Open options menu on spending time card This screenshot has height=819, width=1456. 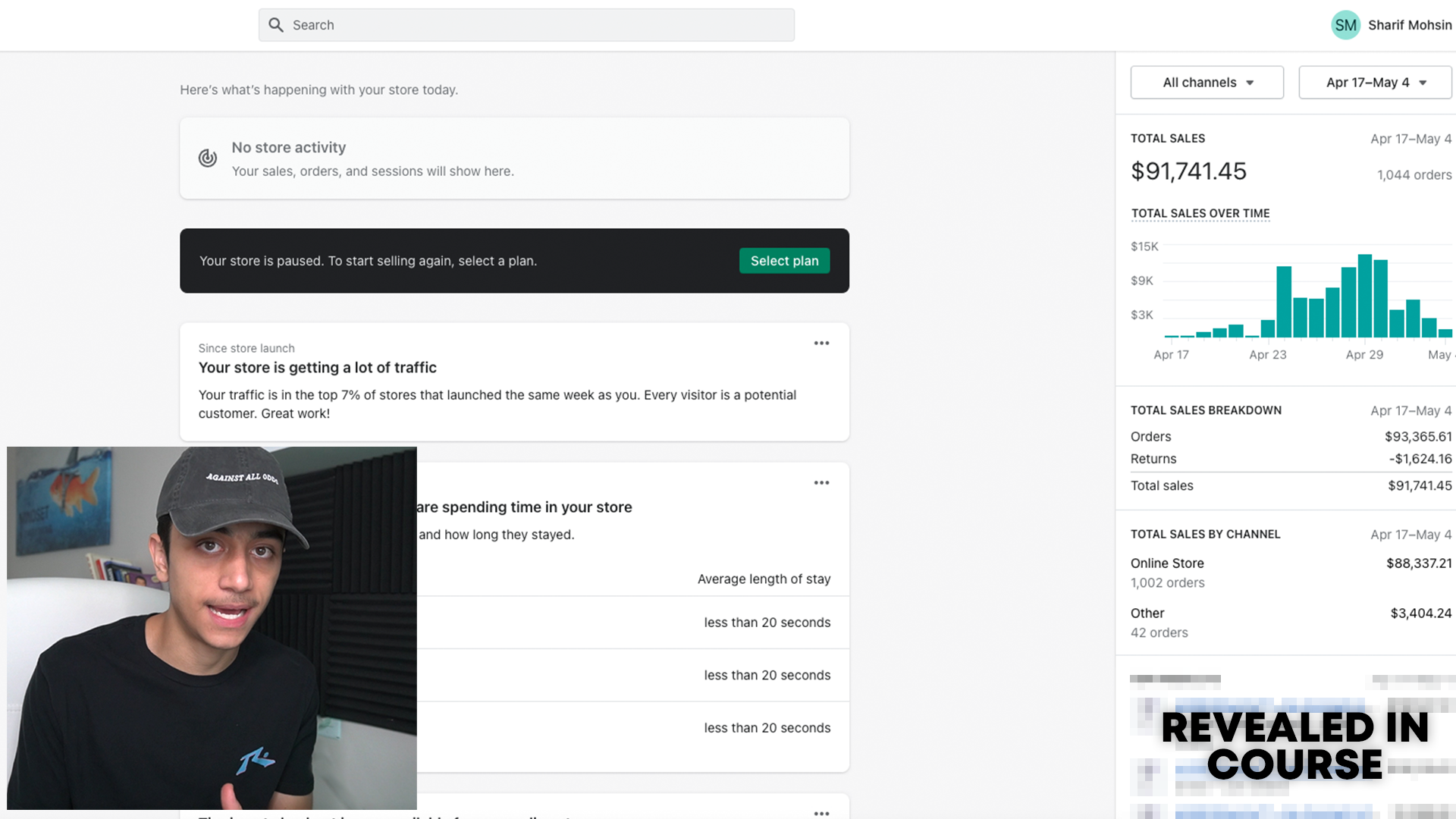tap(821, 483)
